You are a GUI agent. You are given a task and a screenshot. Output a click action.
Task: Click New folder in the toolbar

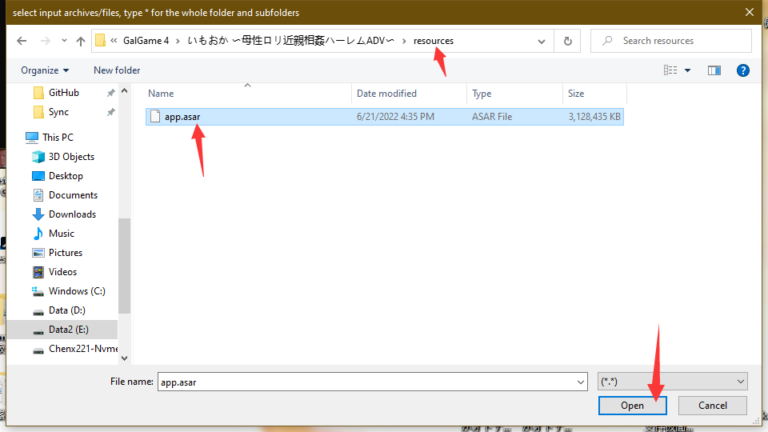tap(117, 70)
